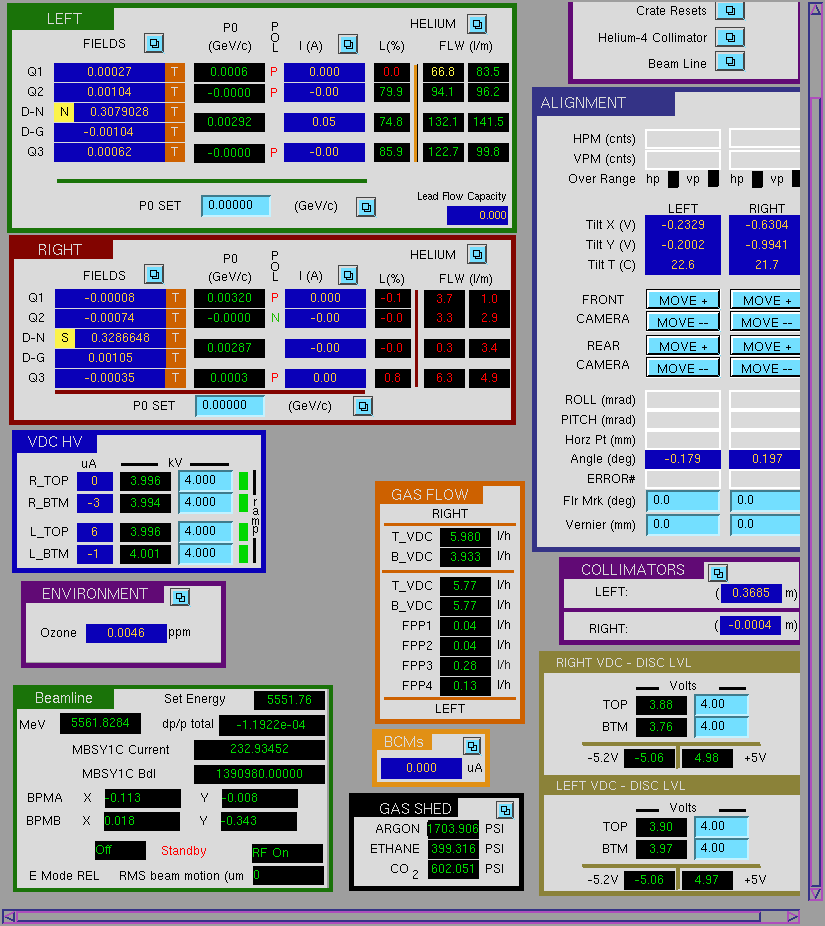Viewport: 825px width, 926px height.
Task: Click left arrow of horizontal scrollbar
Action: (9, 917)
